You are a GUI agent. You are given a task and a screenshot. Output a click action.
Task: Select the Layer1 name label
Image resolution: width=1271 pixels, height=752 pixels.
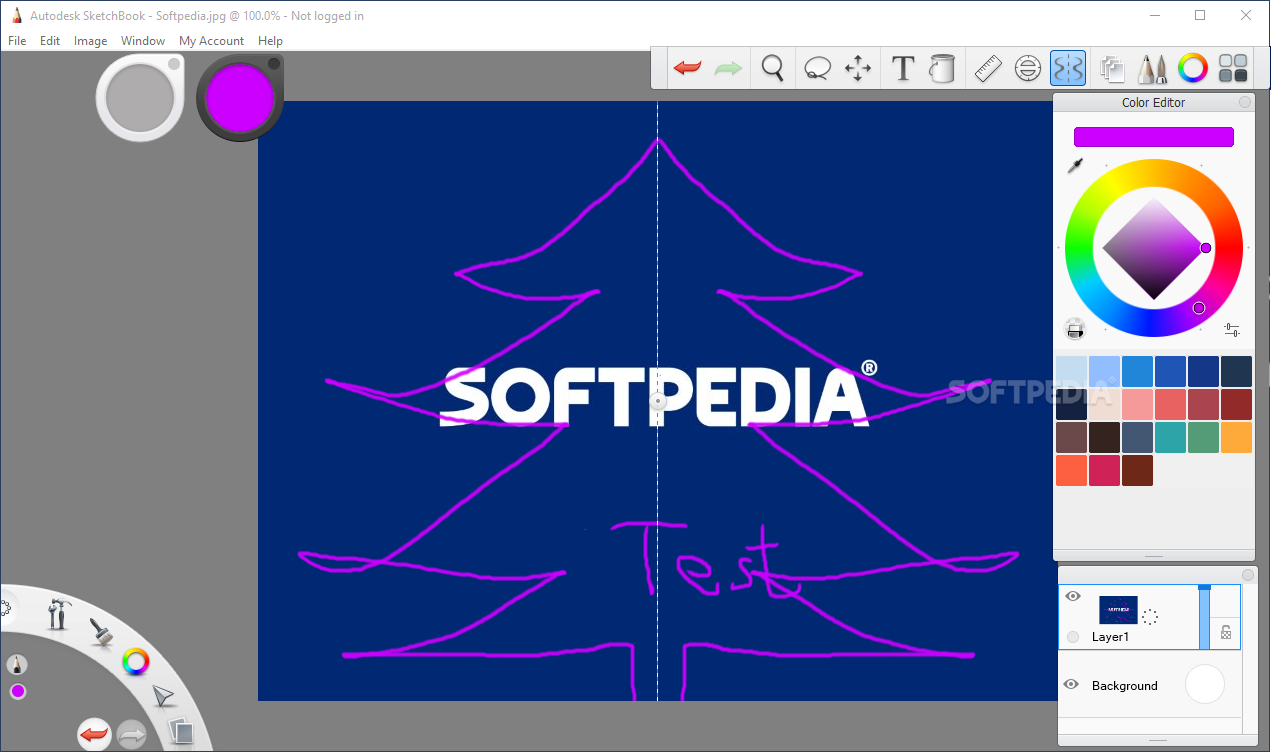click(1110, 637)
